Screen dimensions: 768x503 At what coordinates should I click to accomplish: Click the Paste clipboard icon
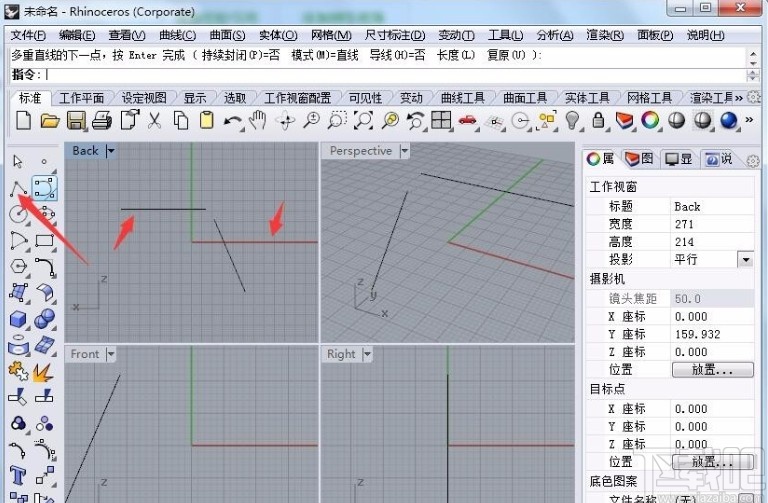point(207,120)
